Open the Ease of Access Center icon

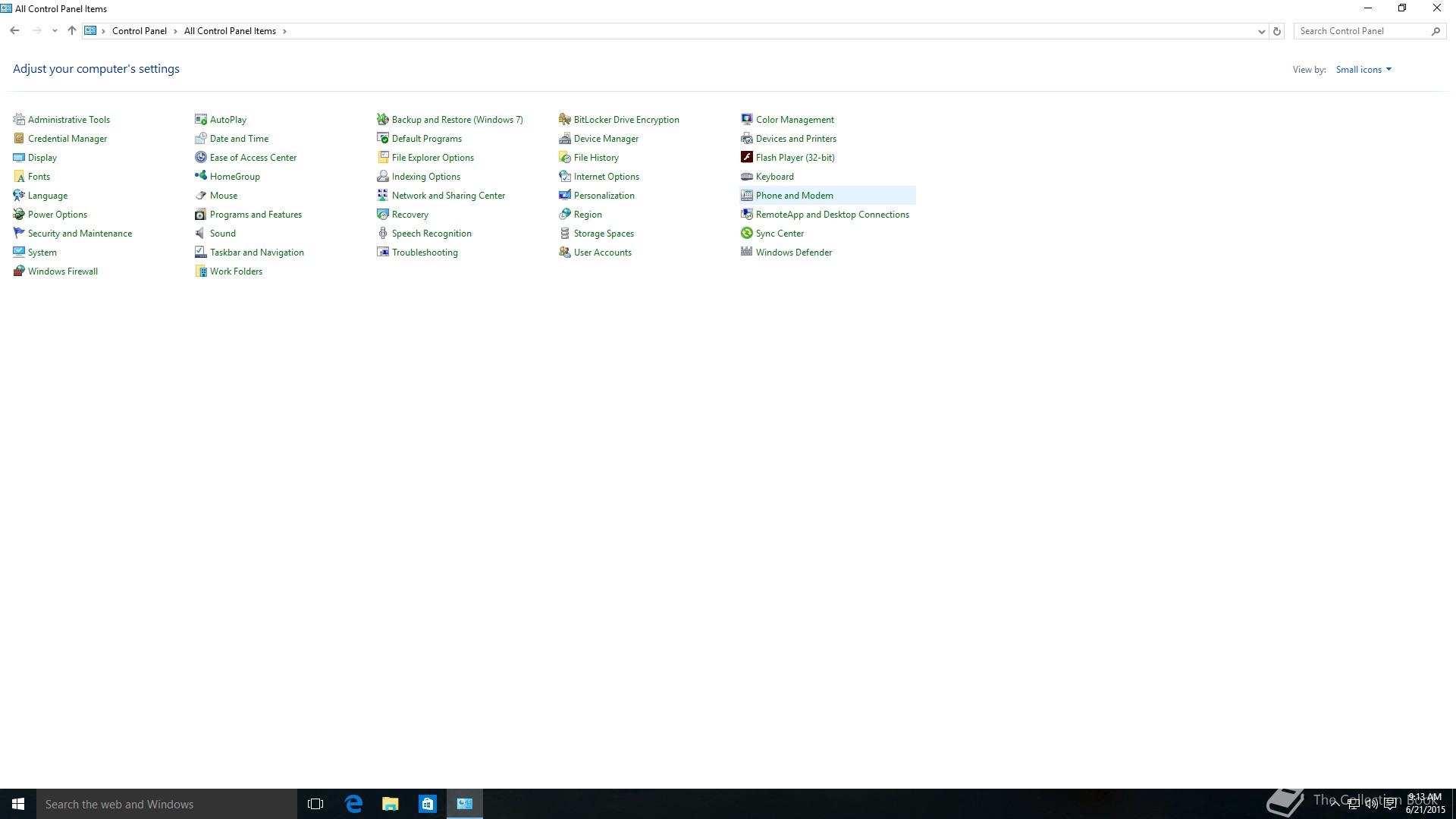tap(201, 157)
